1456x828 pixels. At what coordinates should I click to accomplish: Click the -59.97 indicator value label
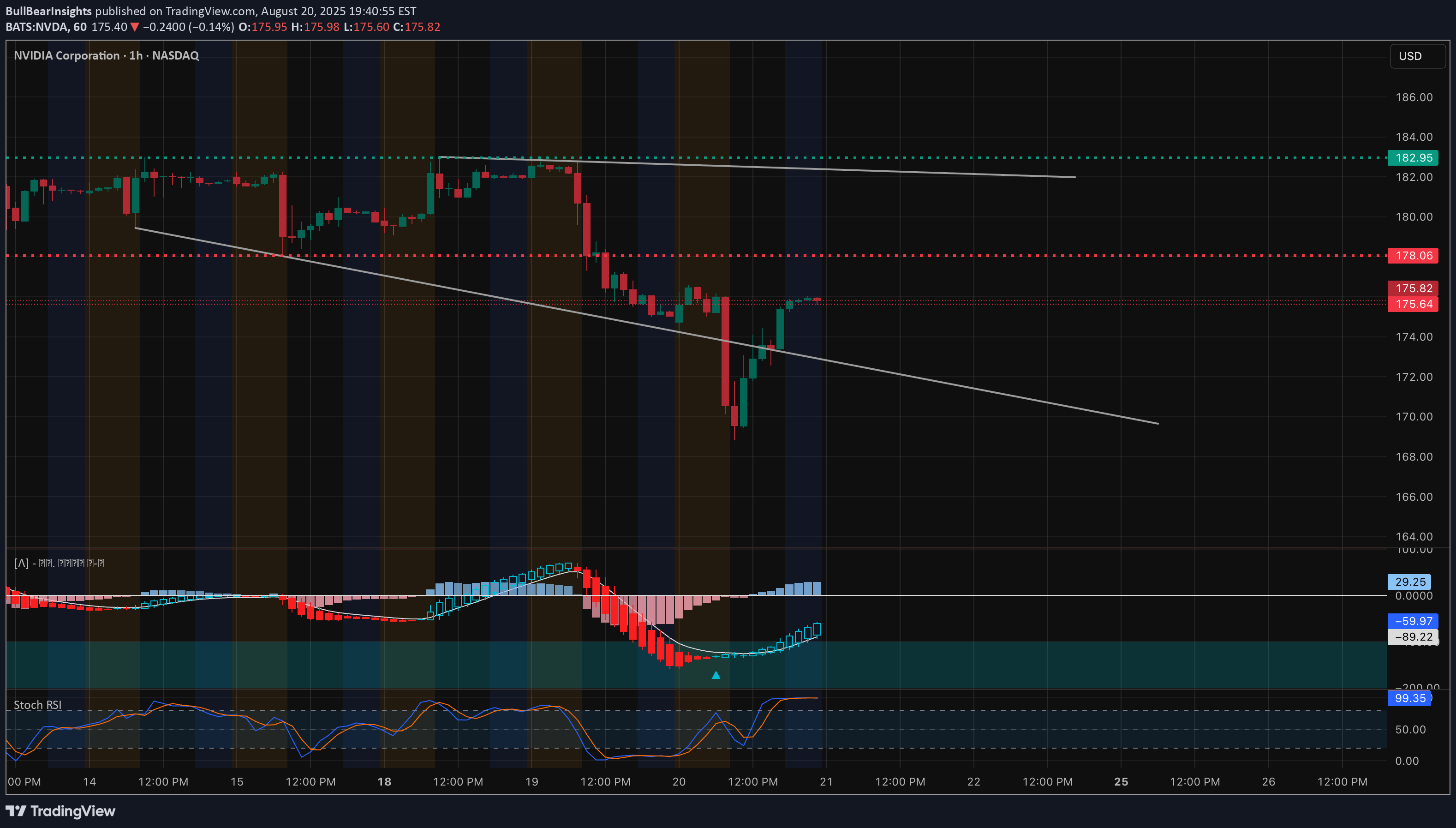pos(1413,621)
